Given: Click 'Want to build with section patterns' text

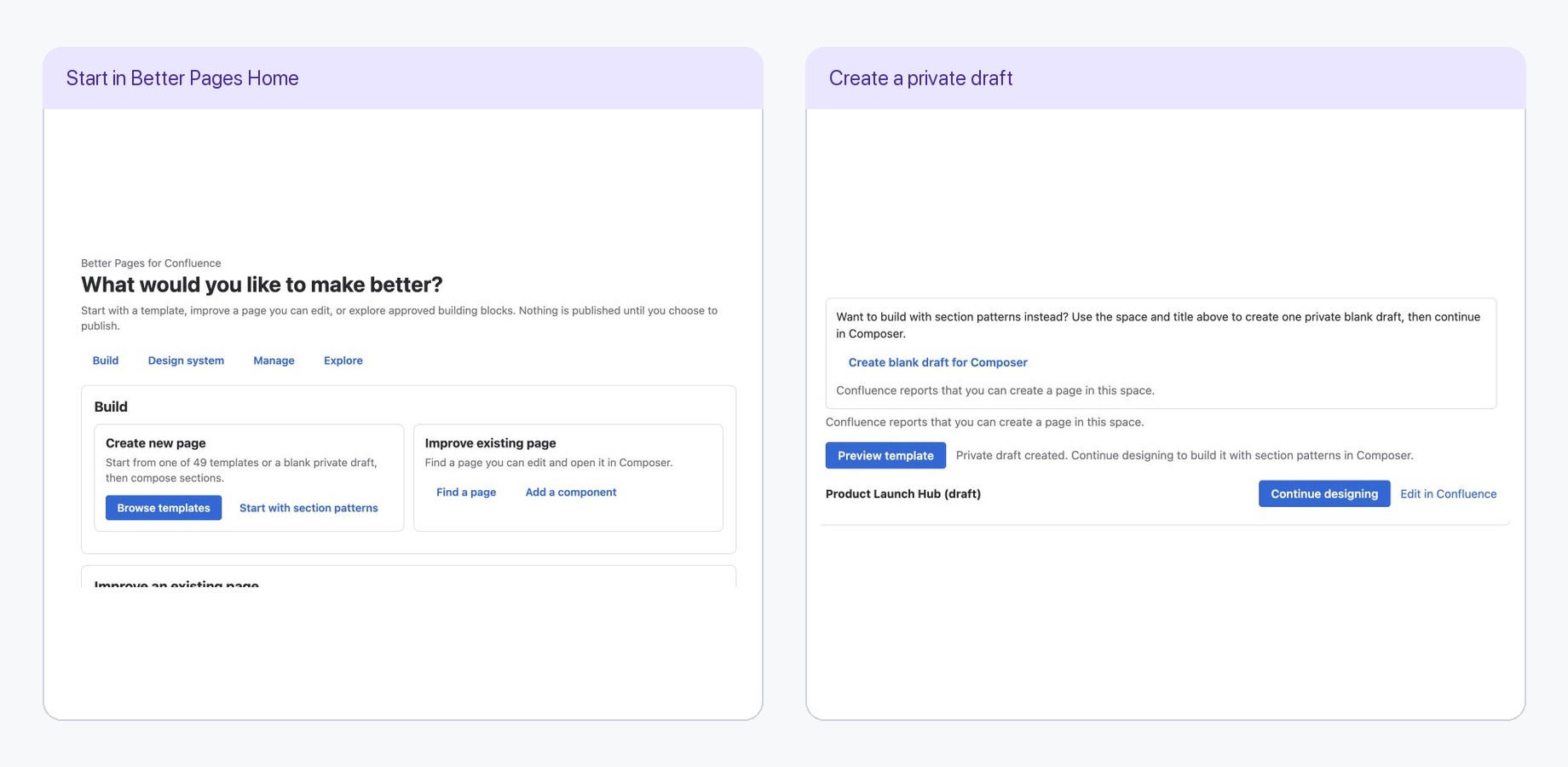Looking at the screenshot, I should [1158, 325].
